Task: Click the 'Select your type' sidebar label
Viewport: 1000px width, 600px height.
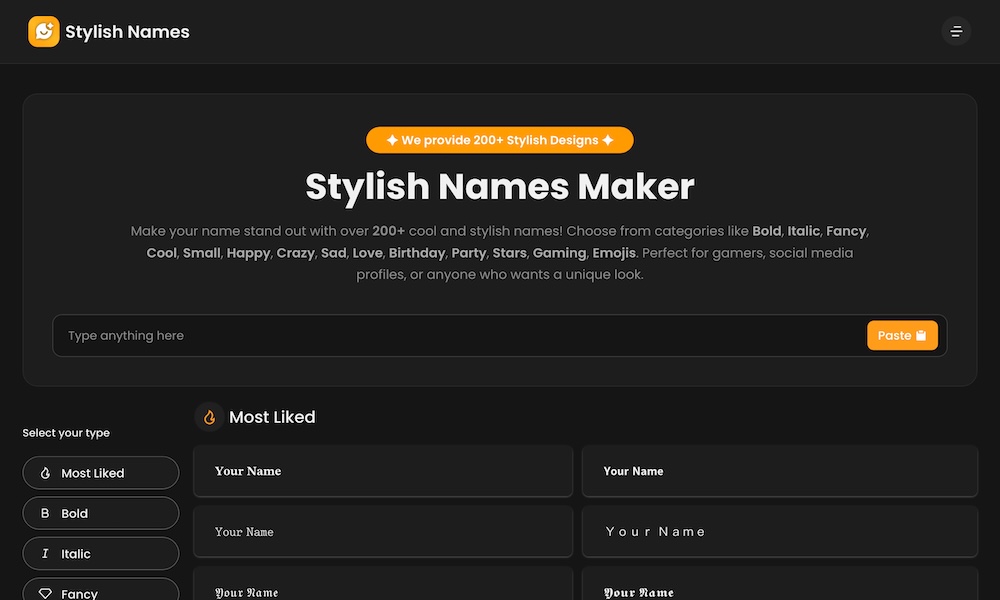Action: (x=66, y=433)
